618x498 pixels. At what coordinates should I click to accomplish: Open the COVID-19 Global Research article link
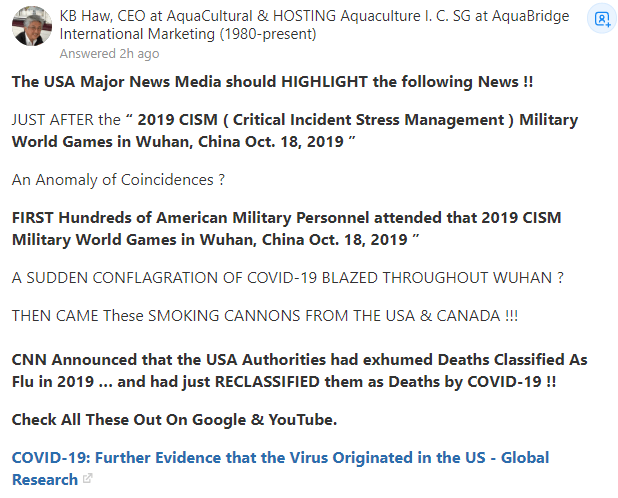click(280, 458)
